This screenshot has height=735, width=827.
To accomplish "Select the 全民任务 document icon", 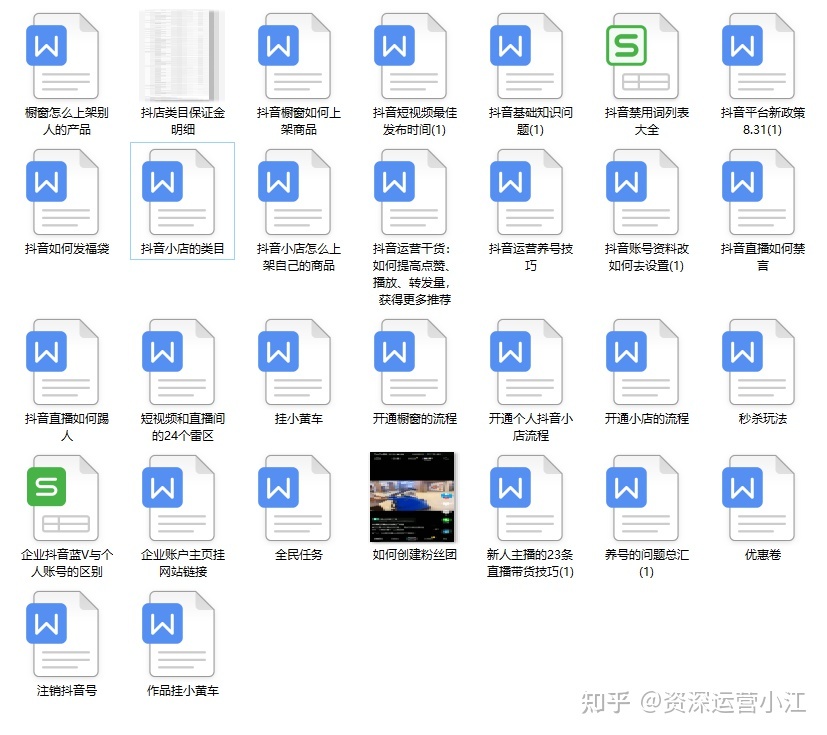I will (x=298, y=497).
